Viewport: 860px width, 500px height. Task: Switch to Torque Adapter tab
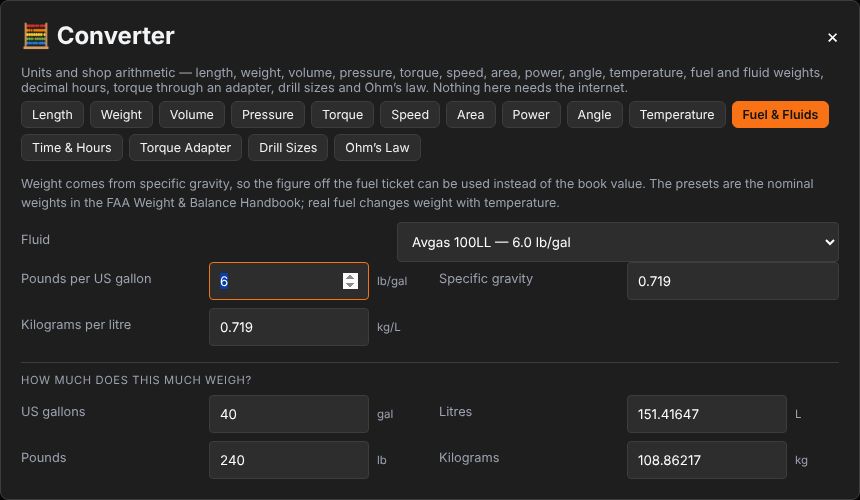coord(185,147)
